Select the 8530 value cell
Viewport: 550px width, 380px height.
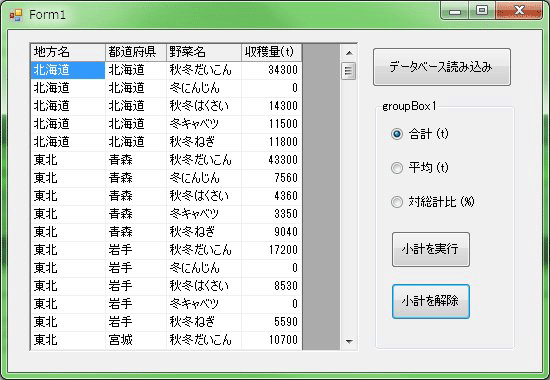point(271,286)
